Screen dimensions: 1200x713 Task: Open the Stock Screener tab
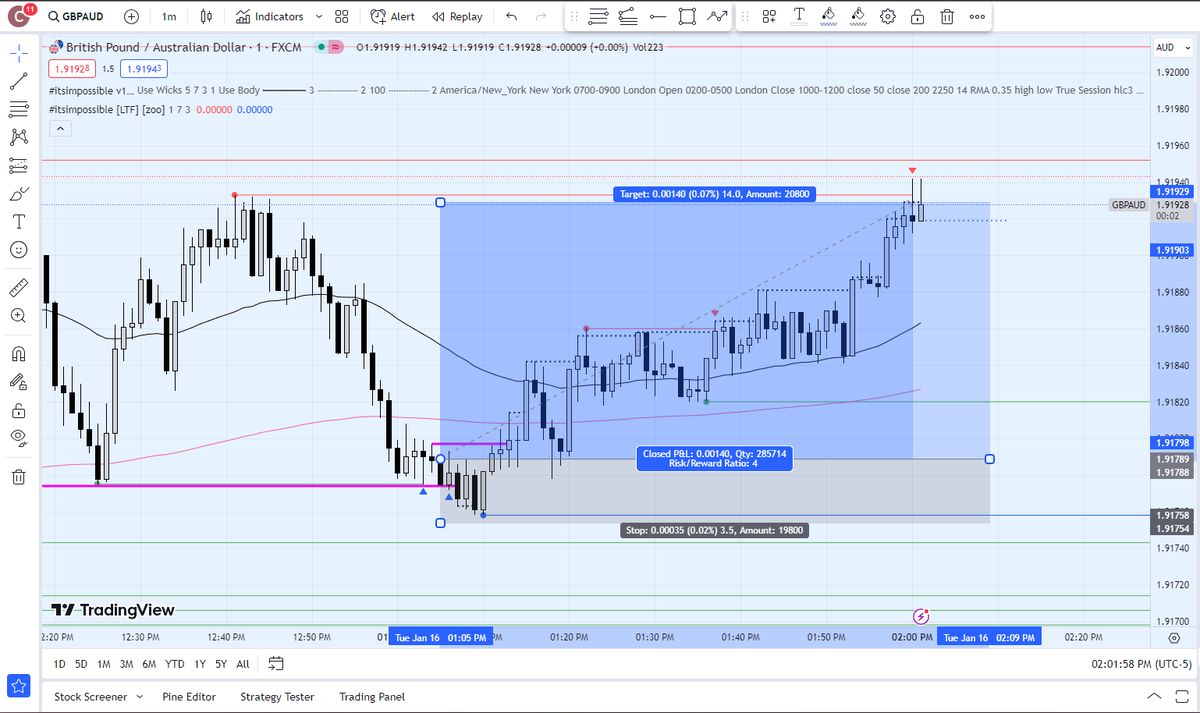coord(91,697)
